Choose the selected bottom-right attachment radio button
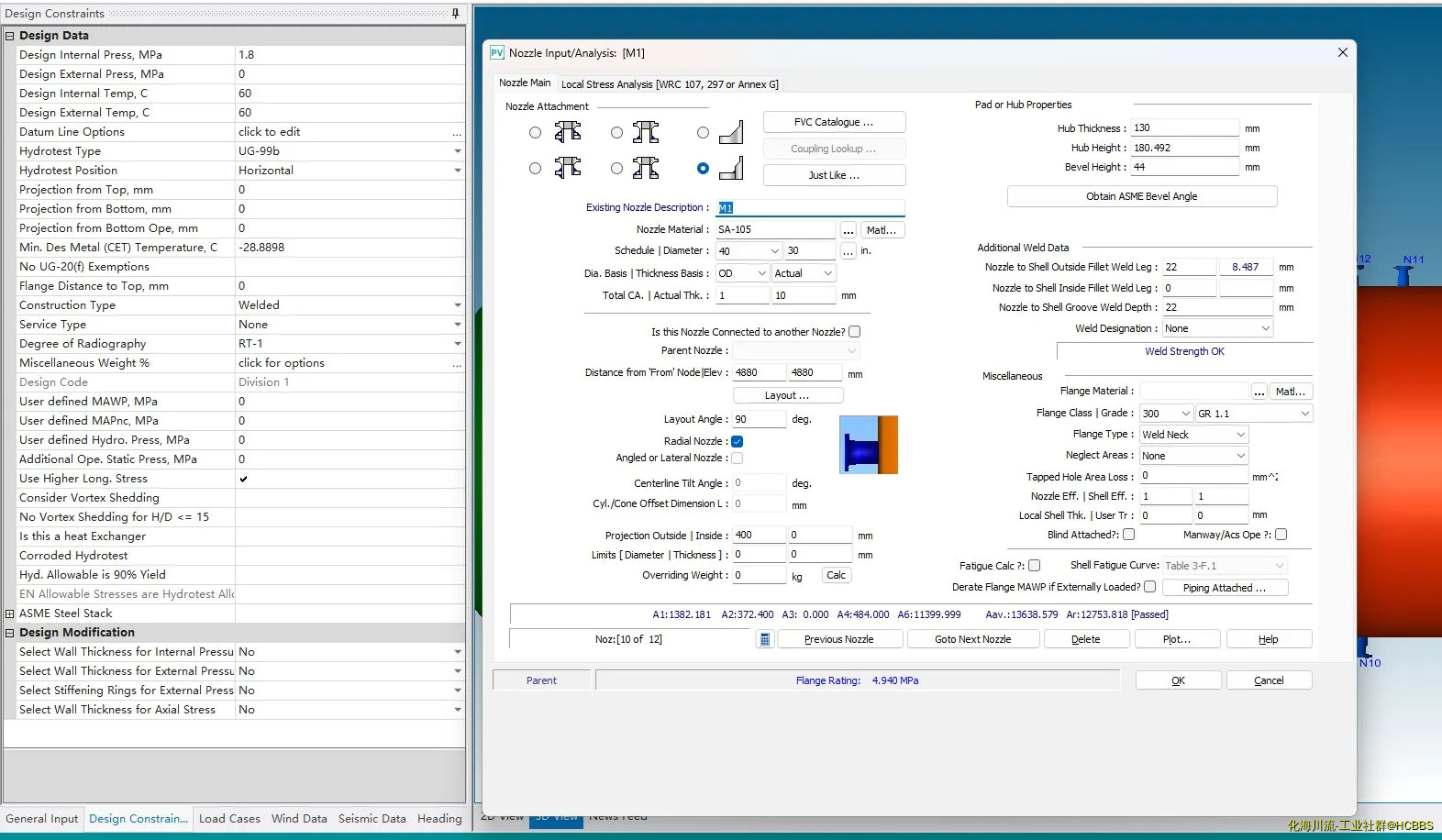1442x840 pixels. point(703,168)
